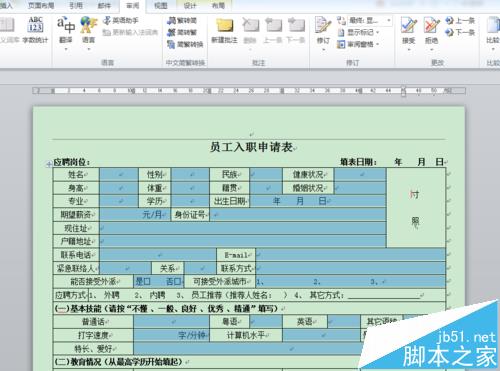
Task: Click the 语言 language globe icon
Action: pos(88,25)
